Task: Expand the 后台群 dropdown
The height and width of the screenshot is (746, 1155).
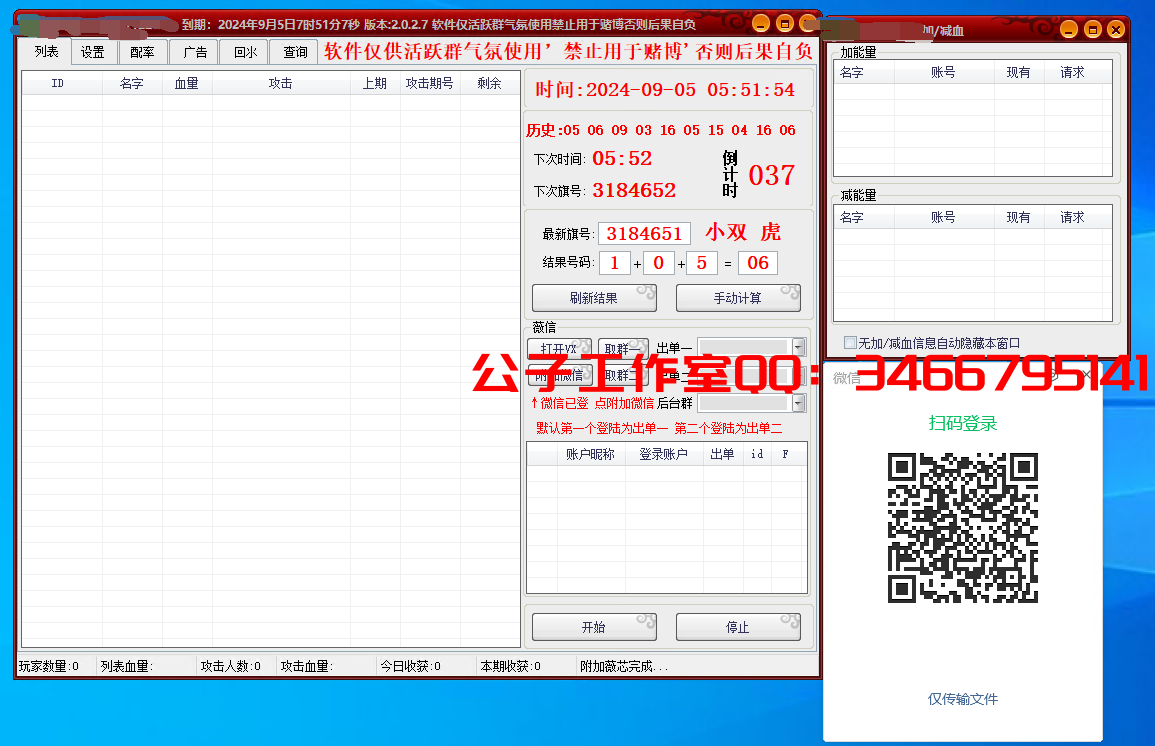Action: (x=798, y=403)
